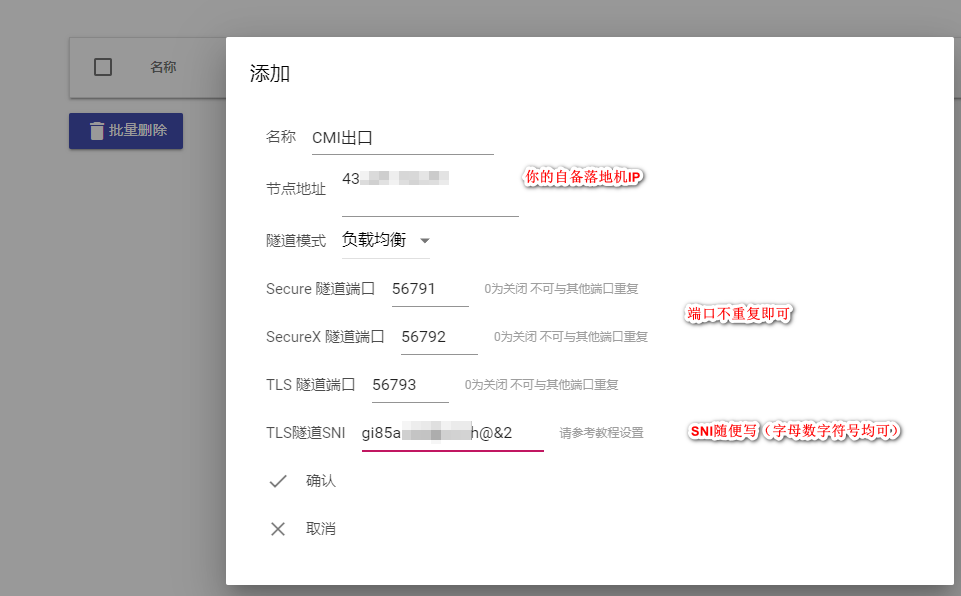Click the 隧道模式 label

point(296,241)
